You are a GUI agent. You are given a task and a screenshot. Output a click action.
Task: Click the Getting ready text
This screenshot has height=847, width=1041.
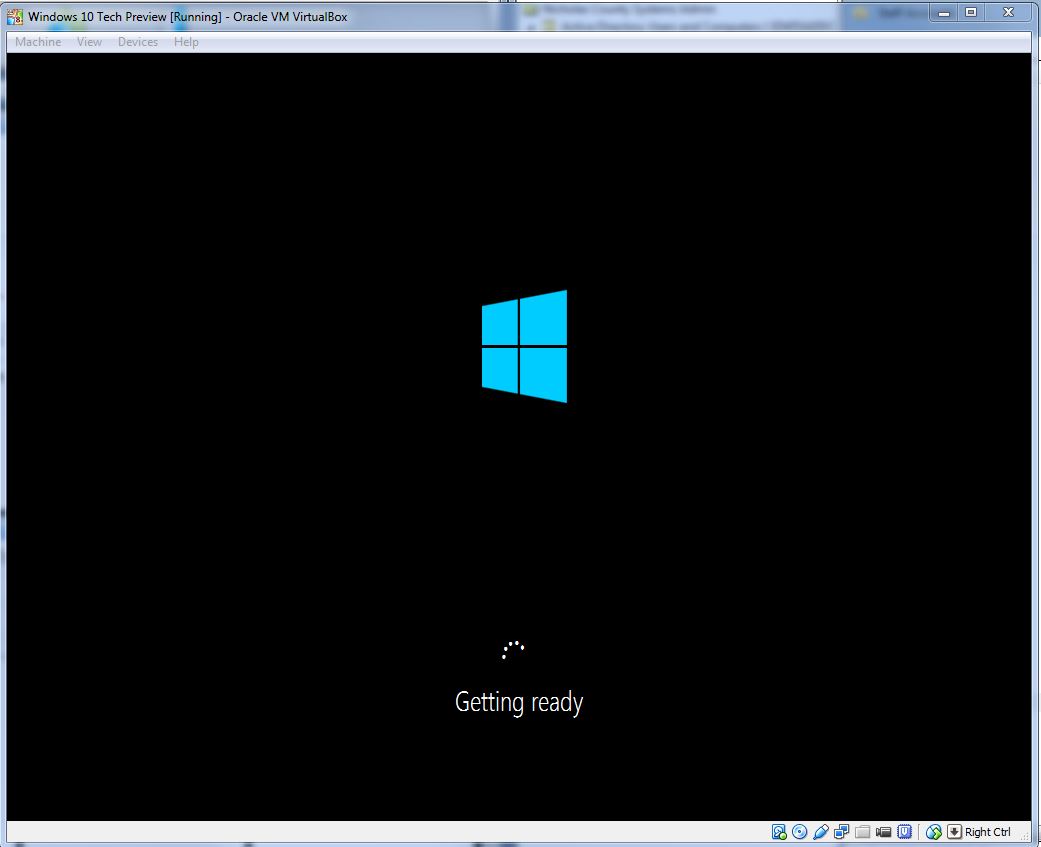[519, 702]
